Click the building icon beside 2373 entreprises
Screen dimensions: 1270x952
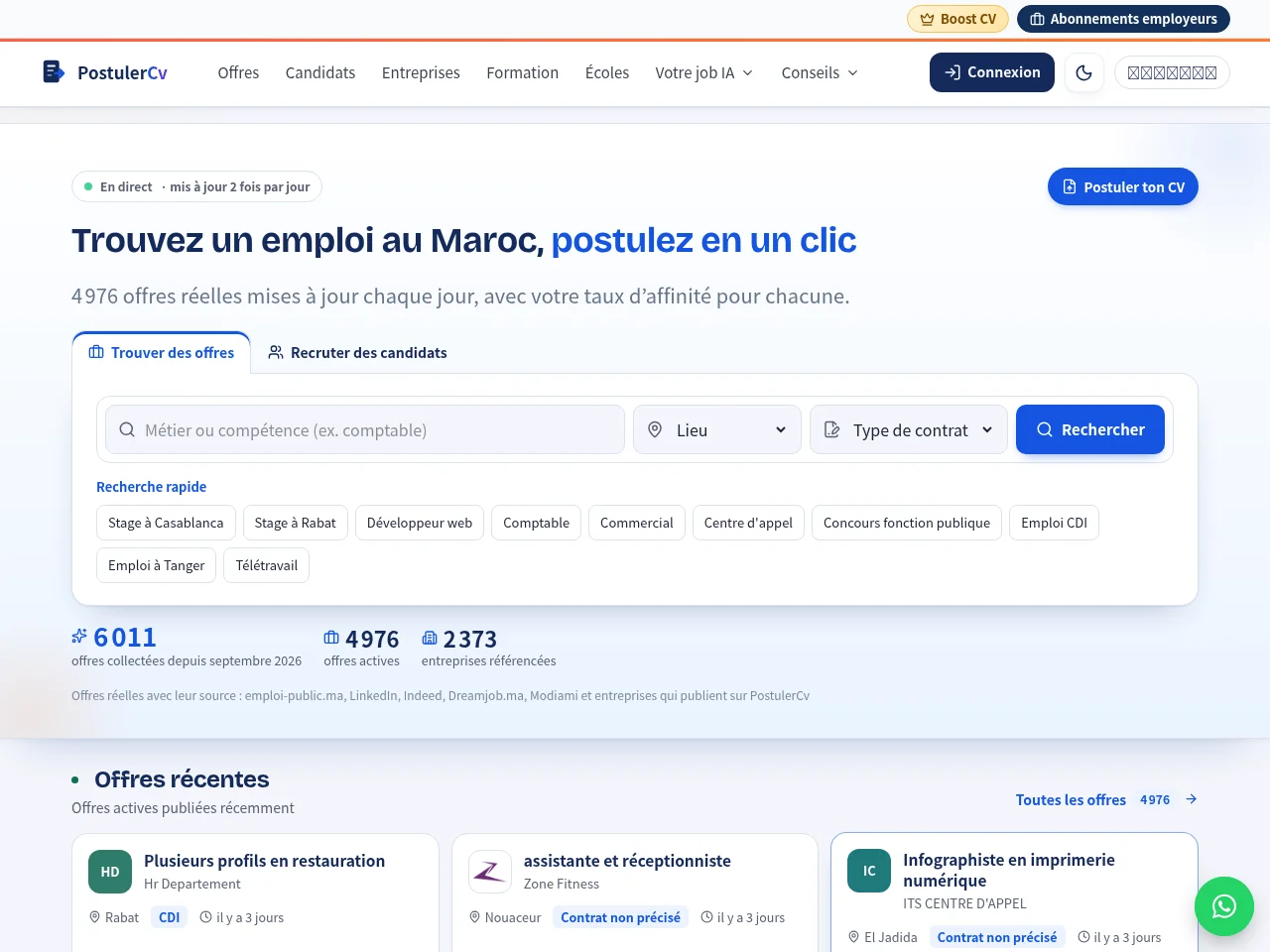430,638
